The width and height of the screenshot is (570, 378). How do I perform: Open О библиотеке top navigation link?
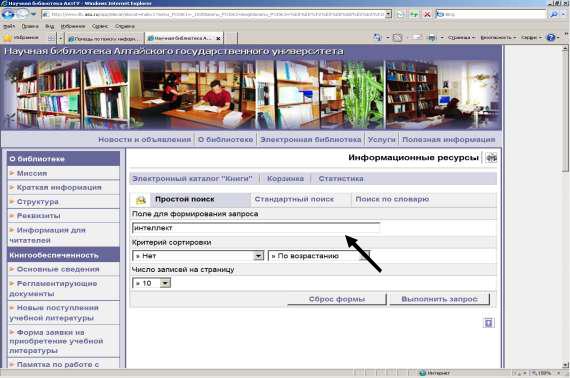click(225, 140)
